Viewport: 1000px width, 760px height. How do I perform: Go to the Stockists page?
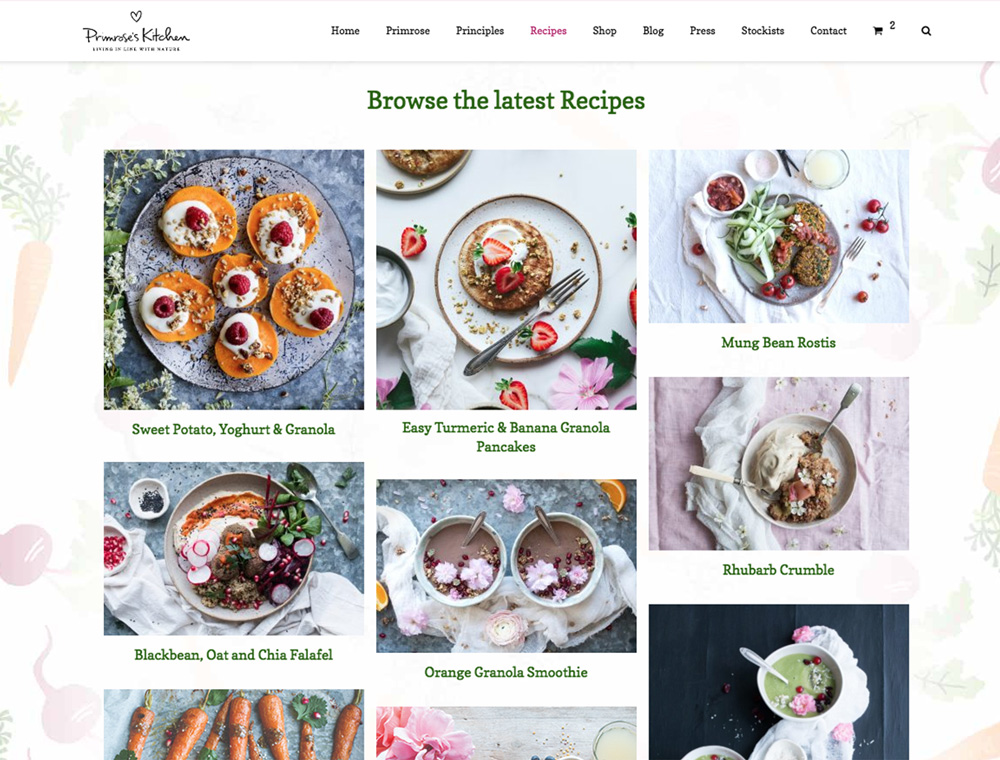pyautogui.click(x=763, y=31)
